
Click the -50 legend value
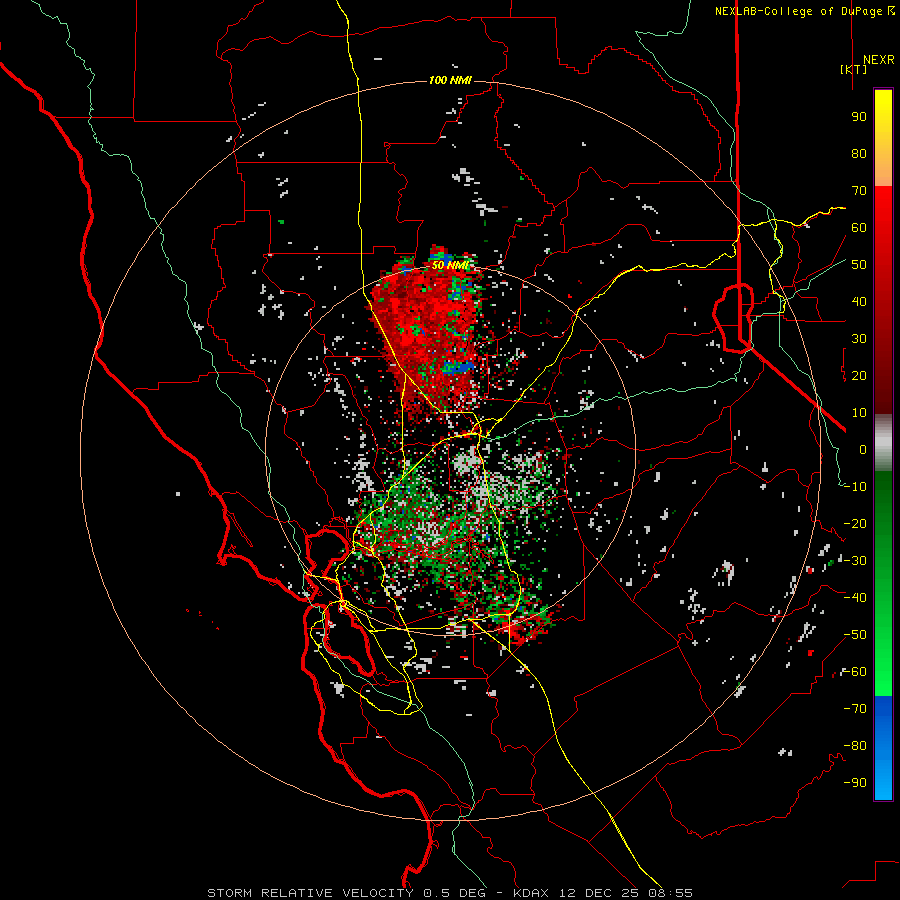click(x=855, y=635)
